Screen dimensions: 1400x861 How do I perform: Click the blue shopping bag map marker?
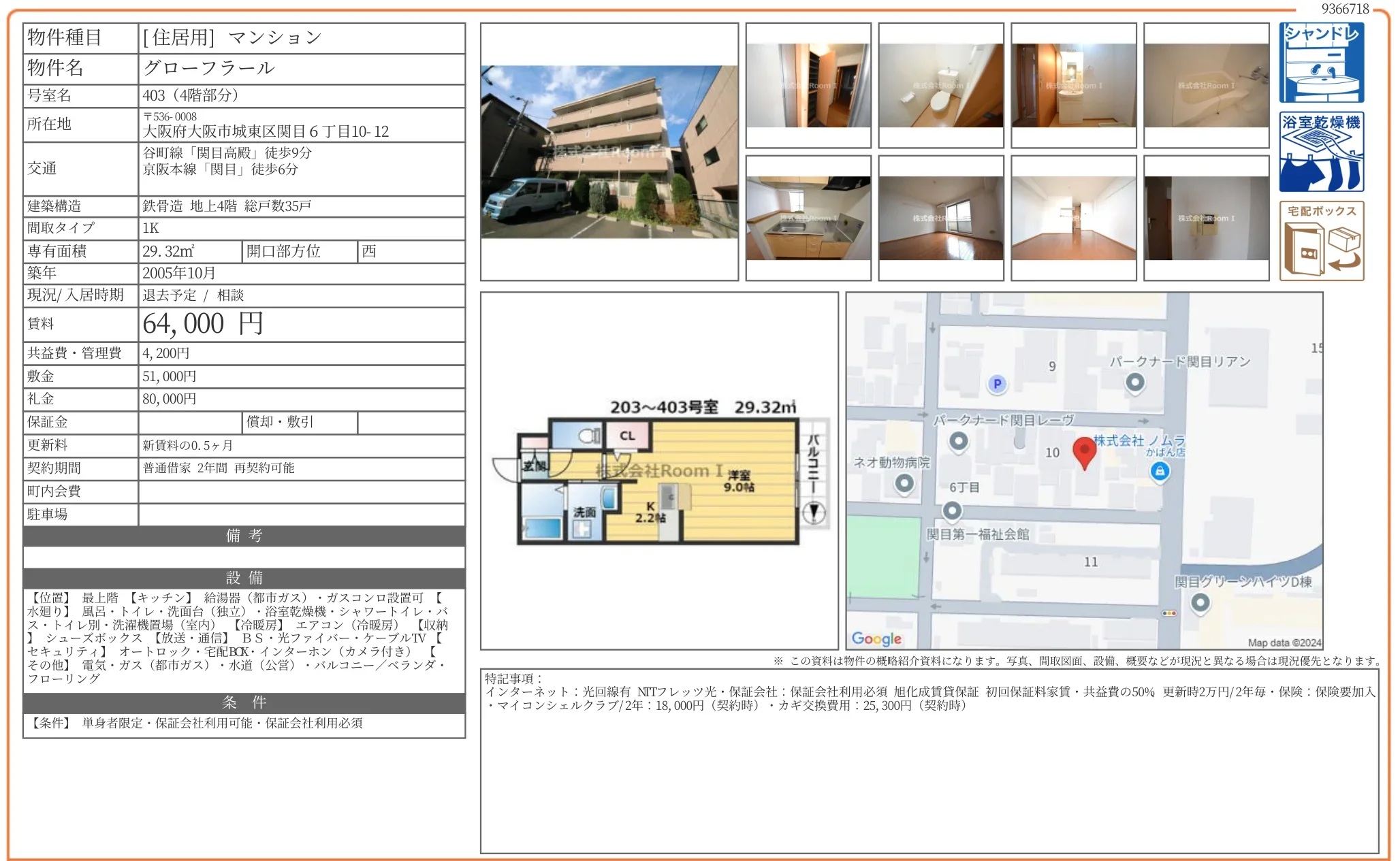click(1160, 470)
